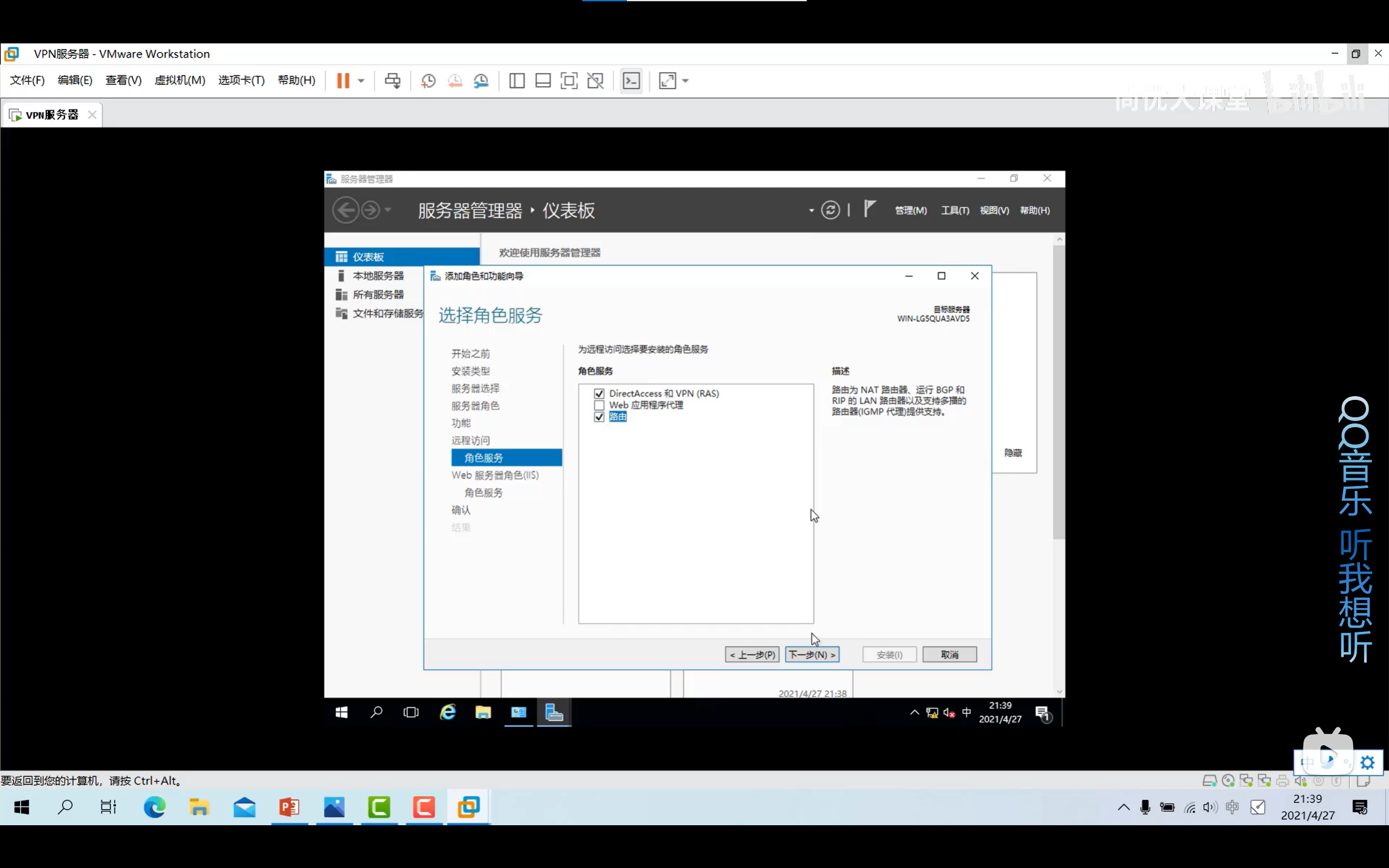Uncheck the 路由 role service checkbox
Screen dimensions: 1389x868
tap(599, 417)
